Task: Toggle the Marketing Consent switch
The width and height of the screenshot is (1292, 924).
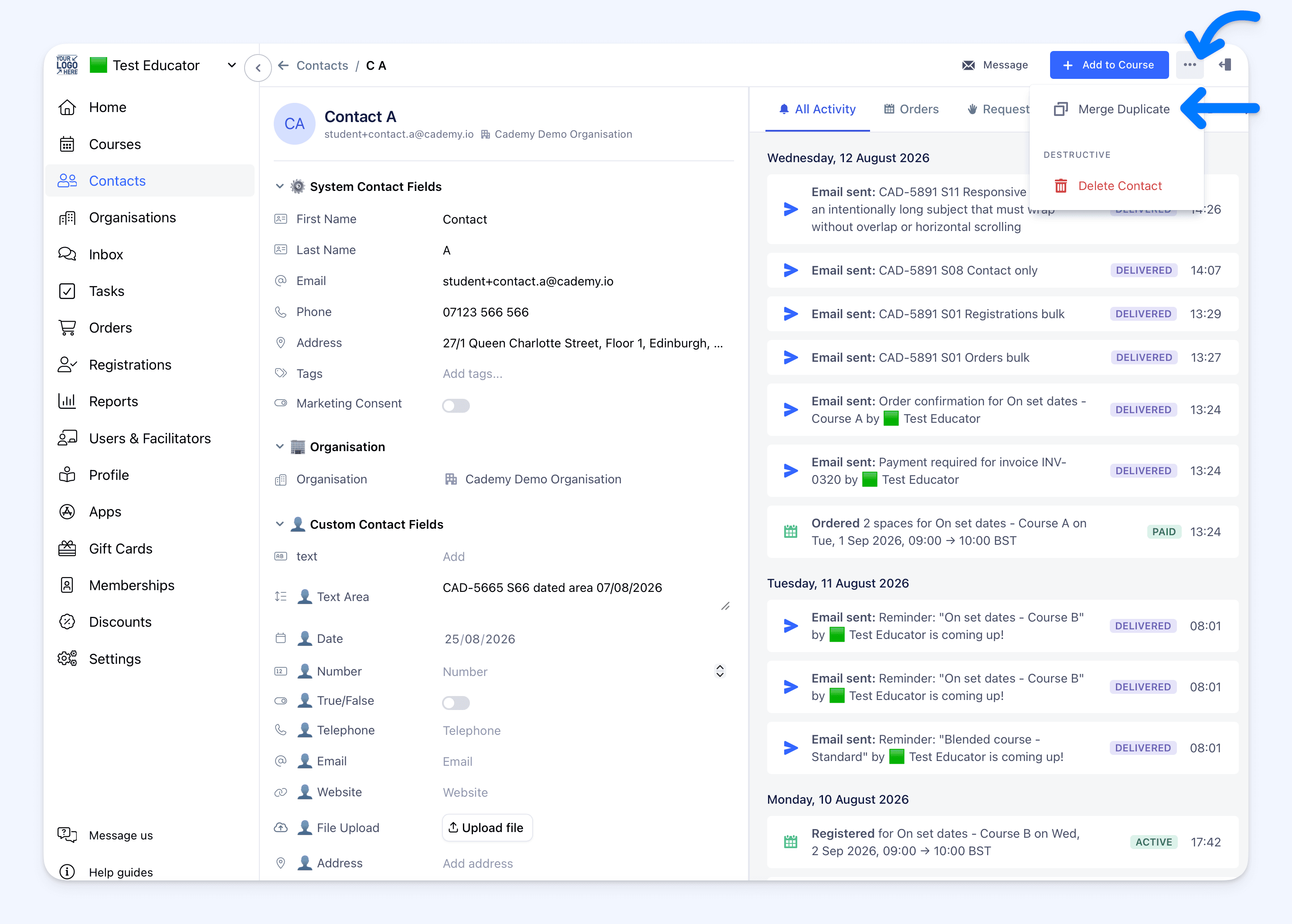Action: (456, 406)
